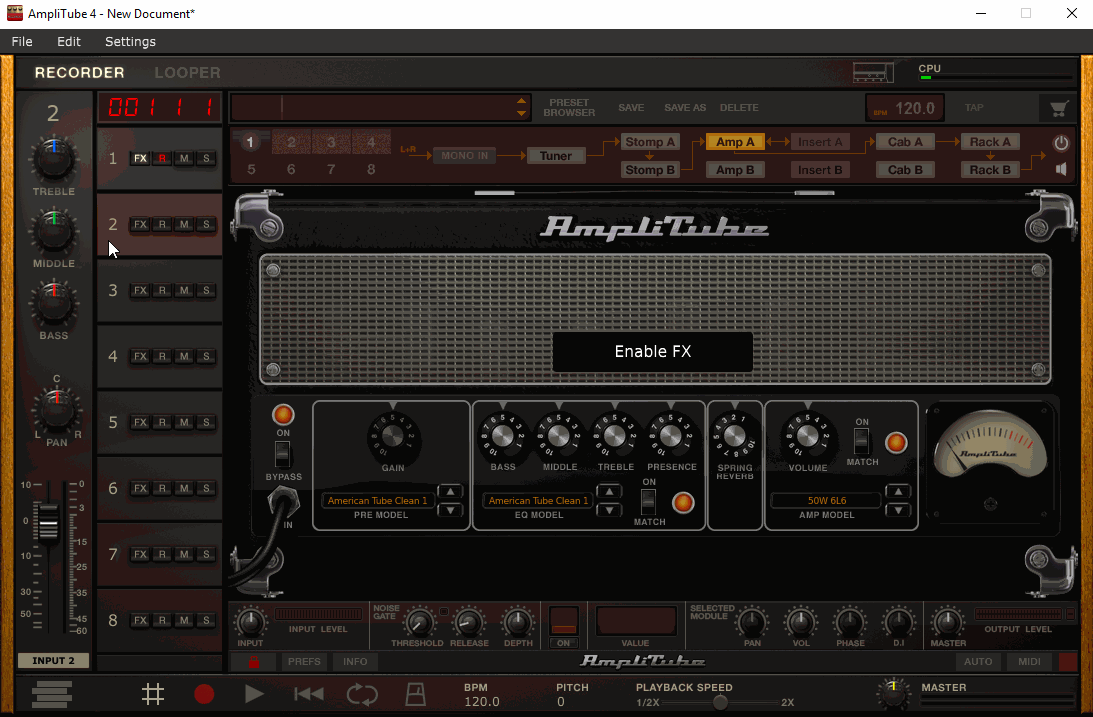
Task: Click the red record button
Action: 204,694
